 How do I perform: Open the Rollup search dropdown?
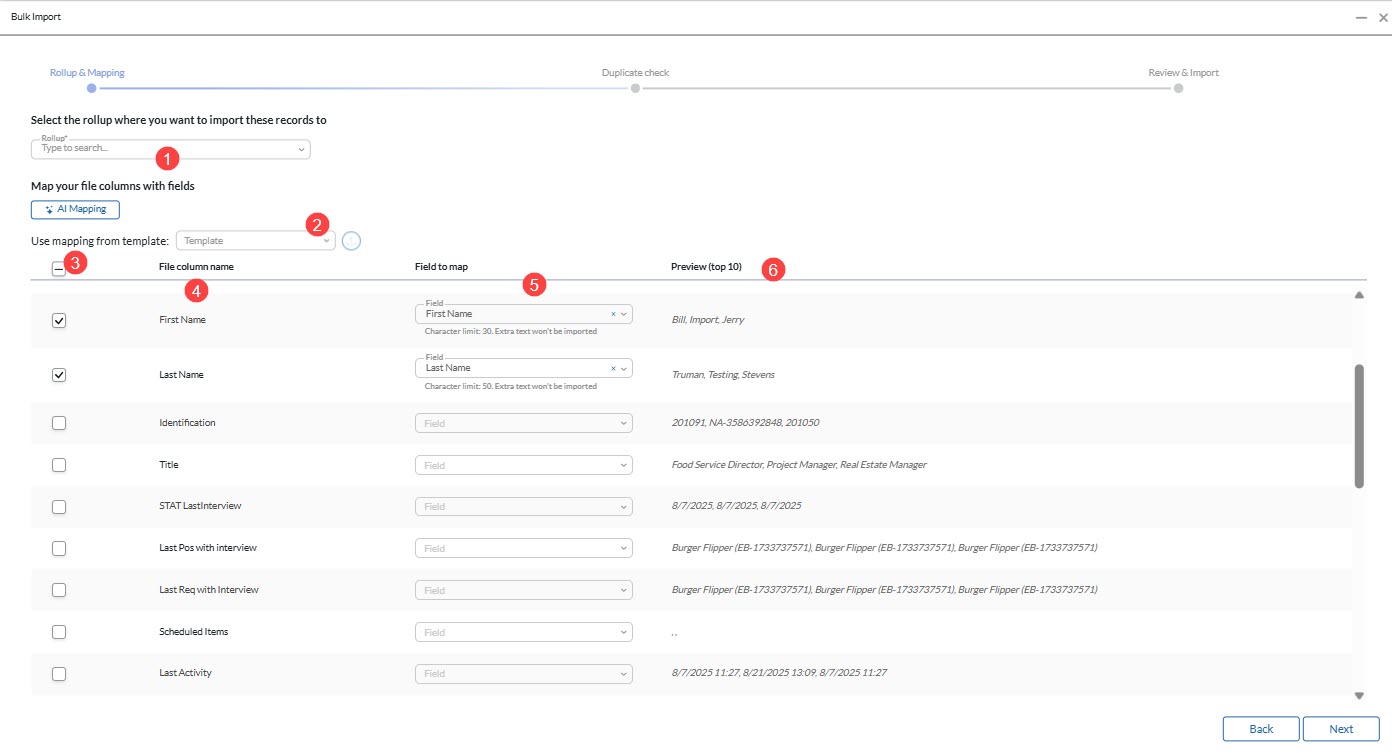(171, 149)
